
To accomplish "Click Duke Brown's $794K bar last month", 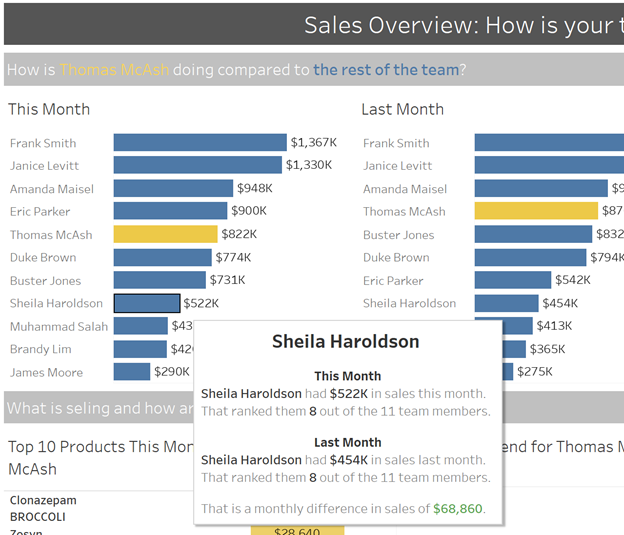I will point(530,257).
